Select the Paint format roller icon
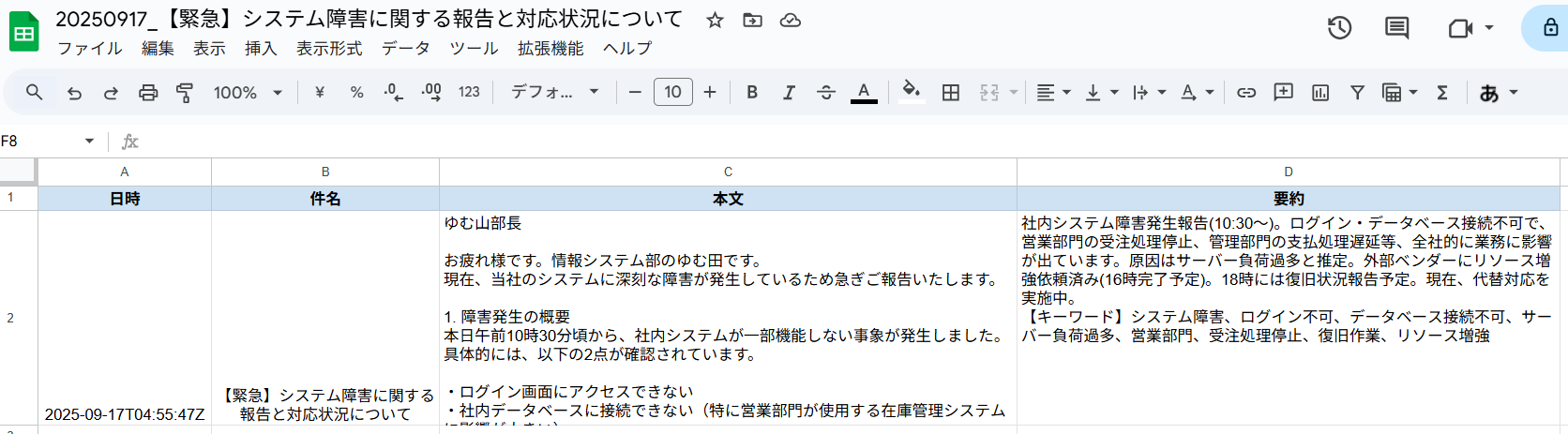The height and width of the screenshot is (434, 1568). [x=185, y=92]
